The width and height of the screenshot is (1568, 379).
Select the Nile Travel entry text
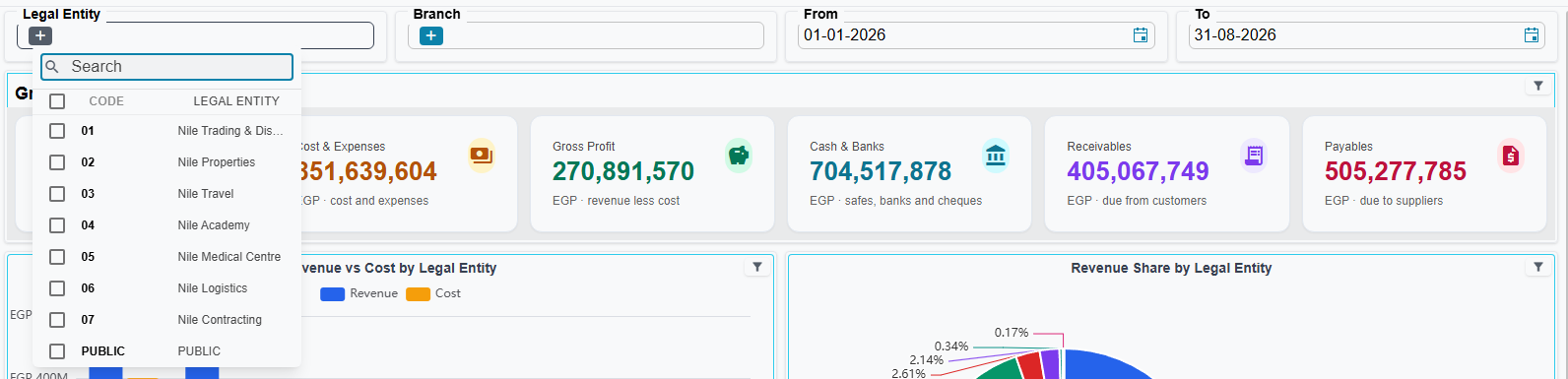pyautogui.click(x=206, y=194)
